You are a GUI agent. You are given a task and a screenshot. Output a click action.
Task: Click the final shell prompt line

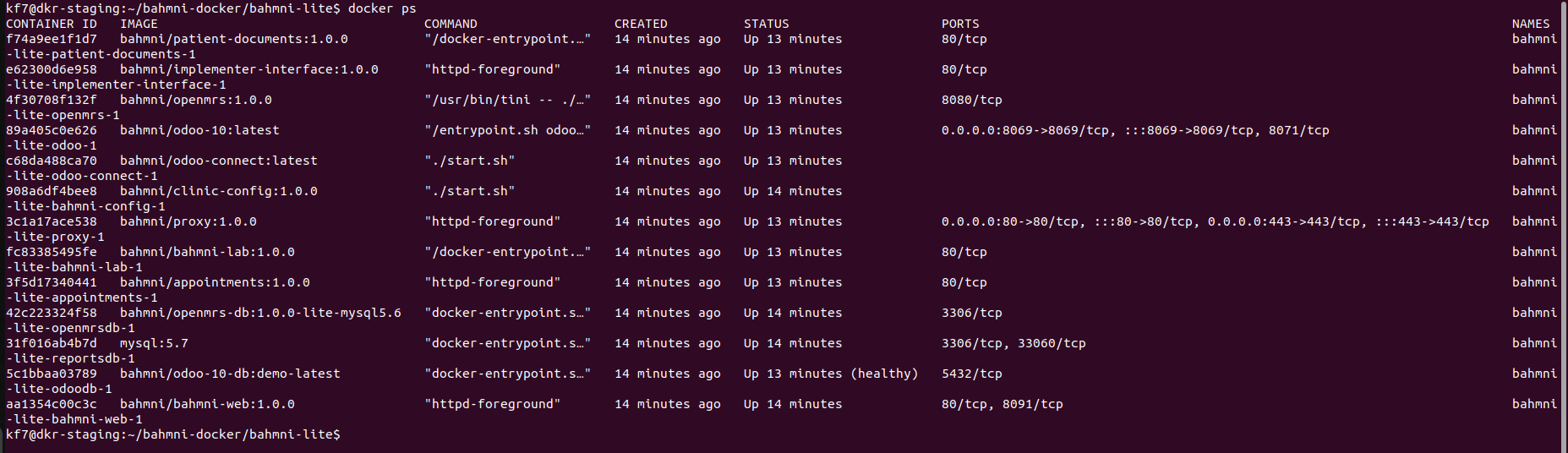[173, 434]
